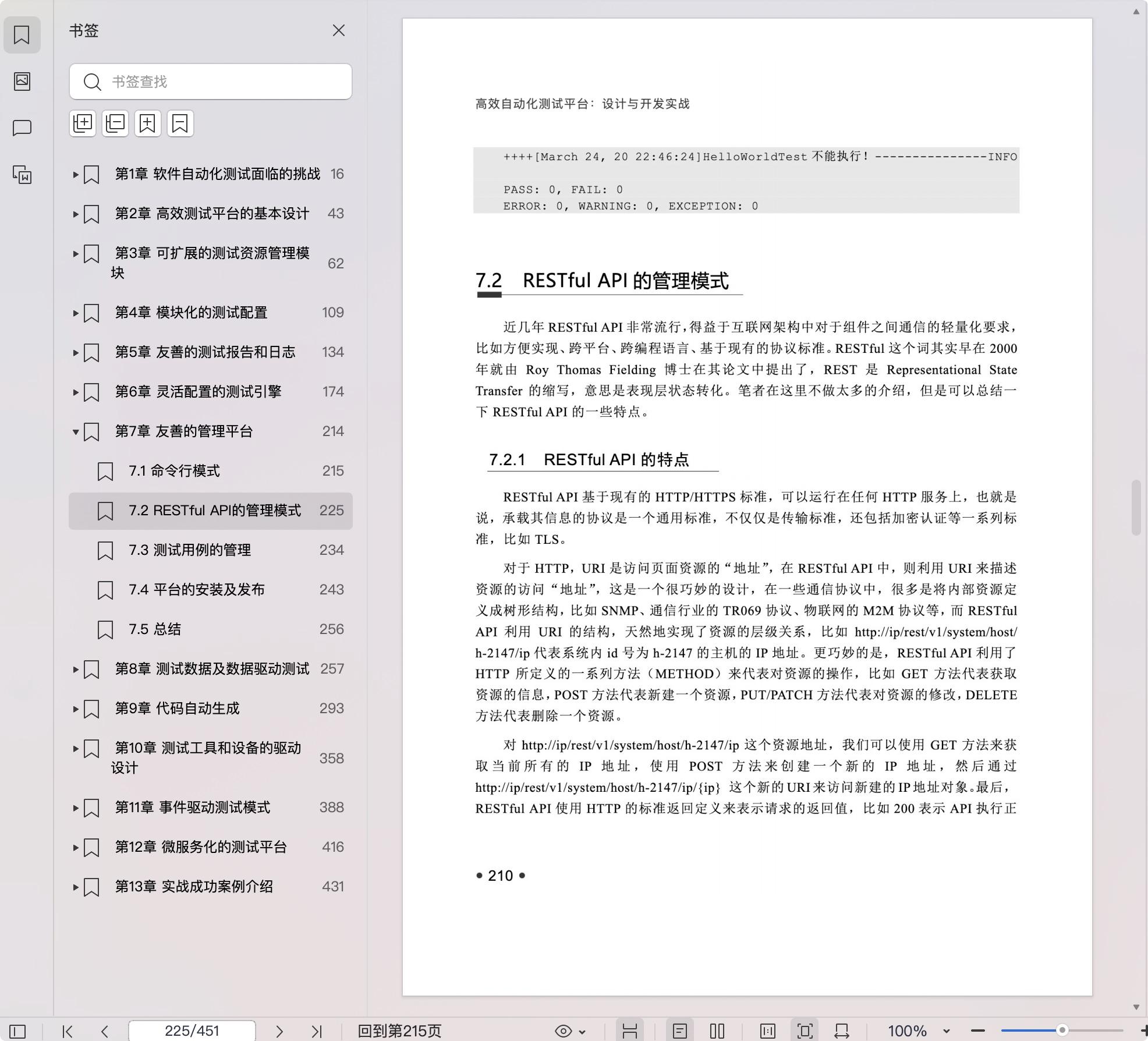Expand Chapter 2 bookmark tree
Image resolution: width=1148 pixels, height=1041 pixels.
click(x=75, y=214)
